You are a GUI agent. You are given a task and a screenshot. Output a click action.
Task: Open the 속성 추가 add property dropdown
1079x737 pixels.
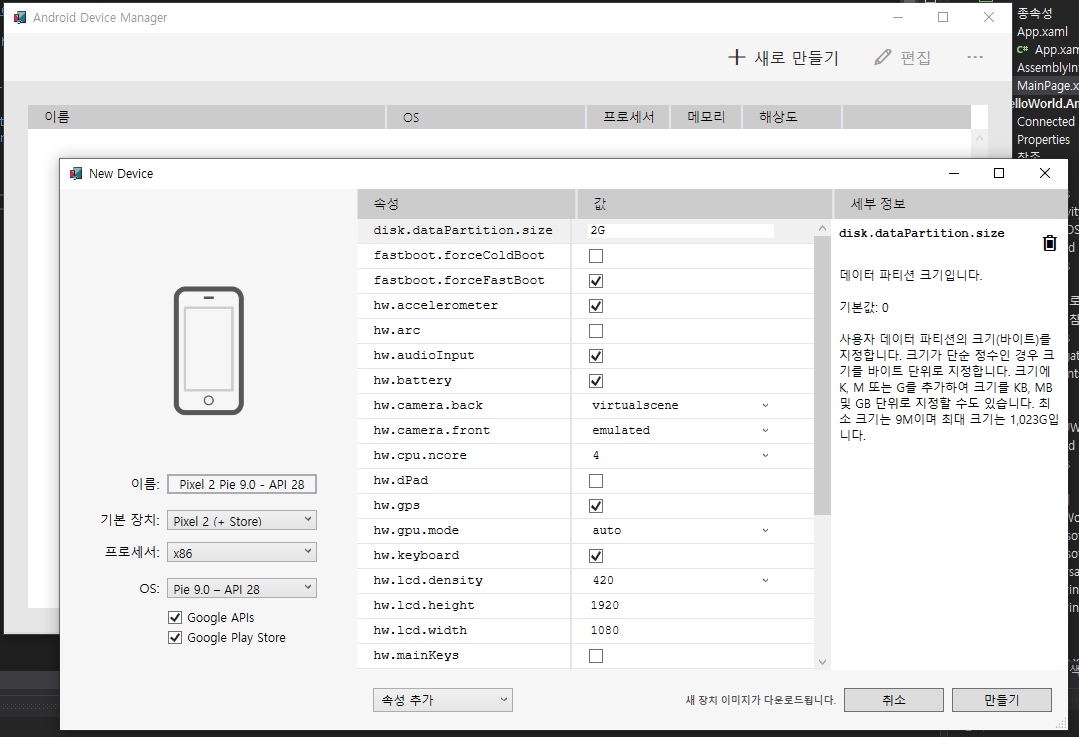click(442, 700)
